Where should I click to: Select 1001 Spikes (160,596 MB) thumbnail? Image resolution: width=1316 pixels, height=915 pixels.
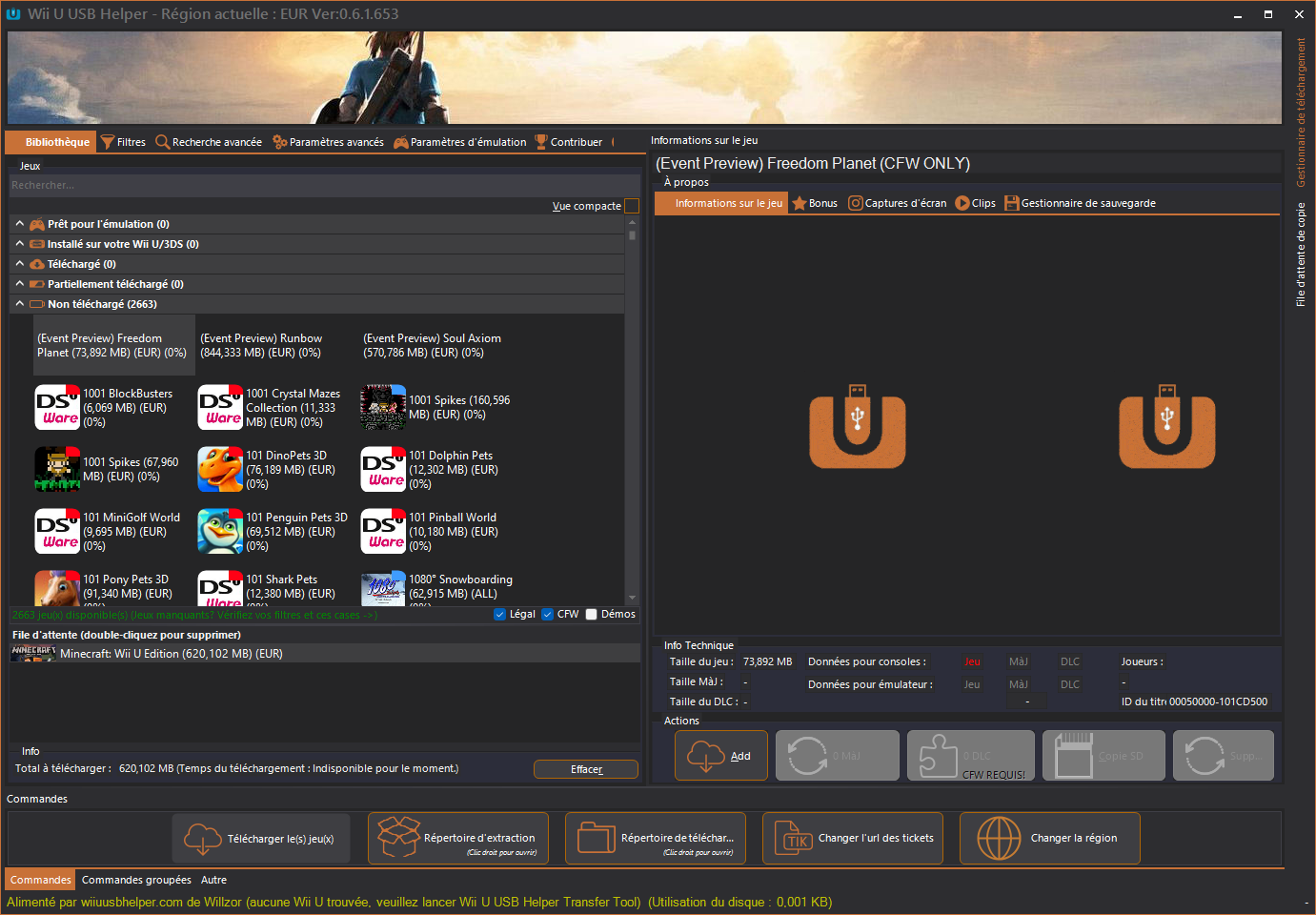tap(383, 408)
